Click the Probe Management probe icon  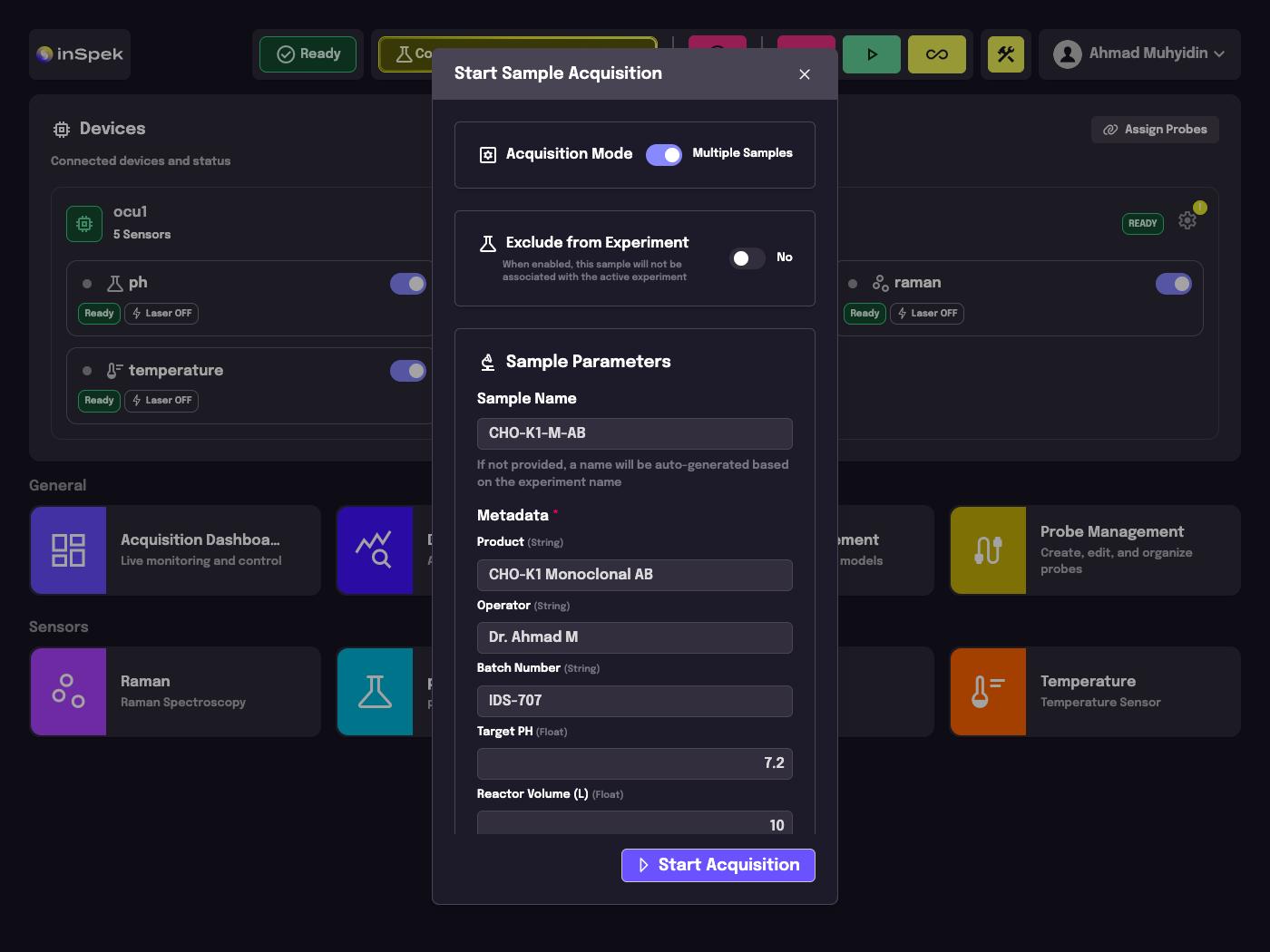989,550
